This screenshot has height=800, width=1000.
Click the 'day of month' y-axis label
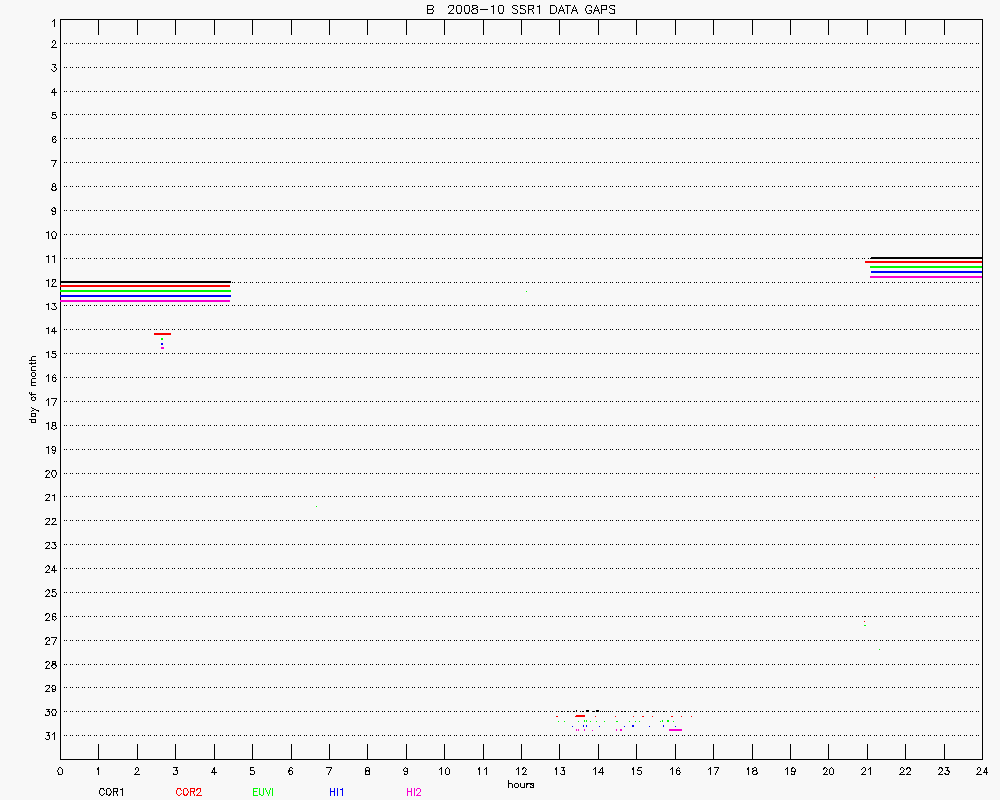[33, 389]
